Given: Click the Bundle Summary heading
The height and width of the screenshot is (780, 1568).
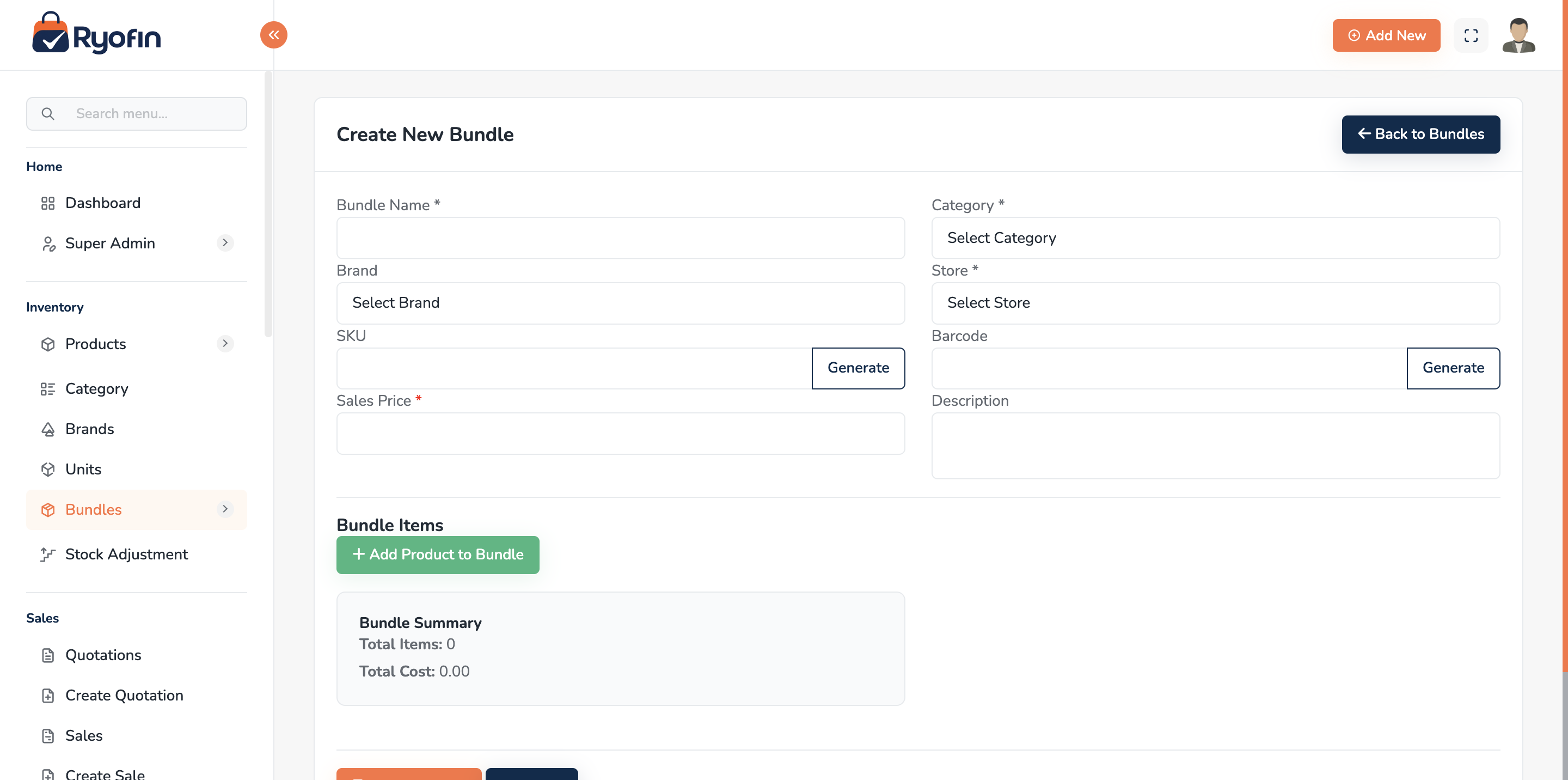Looking at the screenshot, I should coord(420,623).
